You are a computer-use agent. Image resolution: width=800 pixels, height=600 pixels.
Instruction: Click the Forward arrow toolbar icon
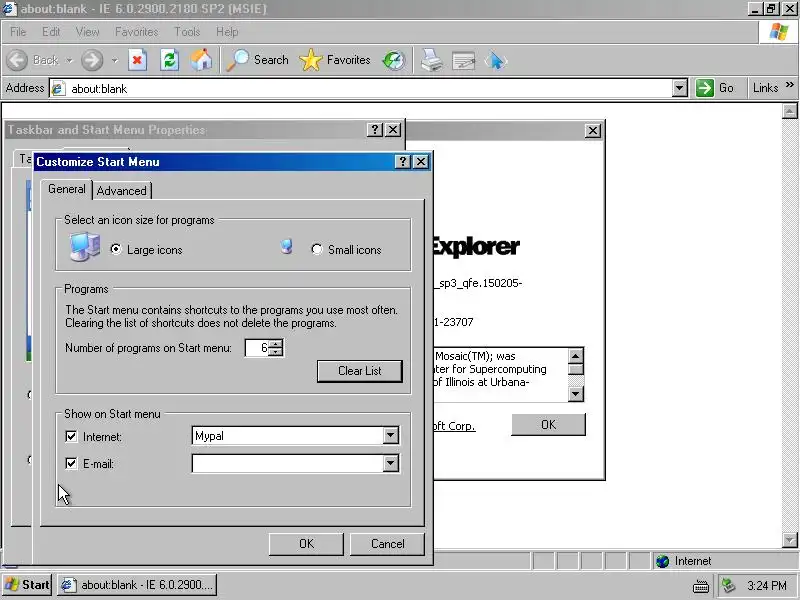click(92, 60)
